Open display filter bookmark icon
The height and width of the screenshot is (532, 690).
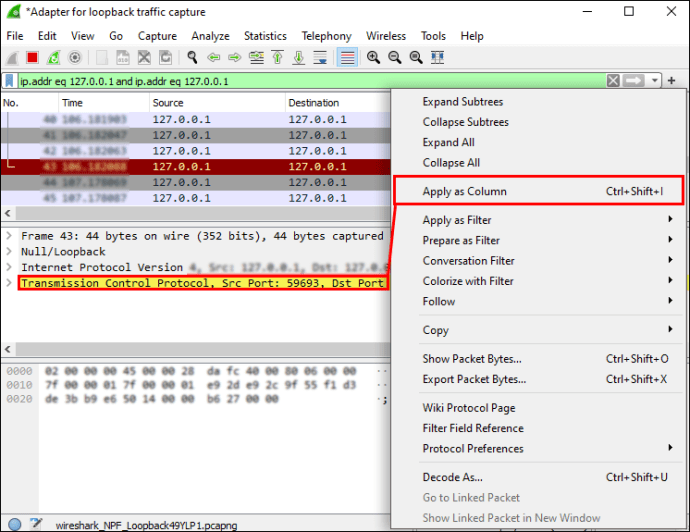9,81
